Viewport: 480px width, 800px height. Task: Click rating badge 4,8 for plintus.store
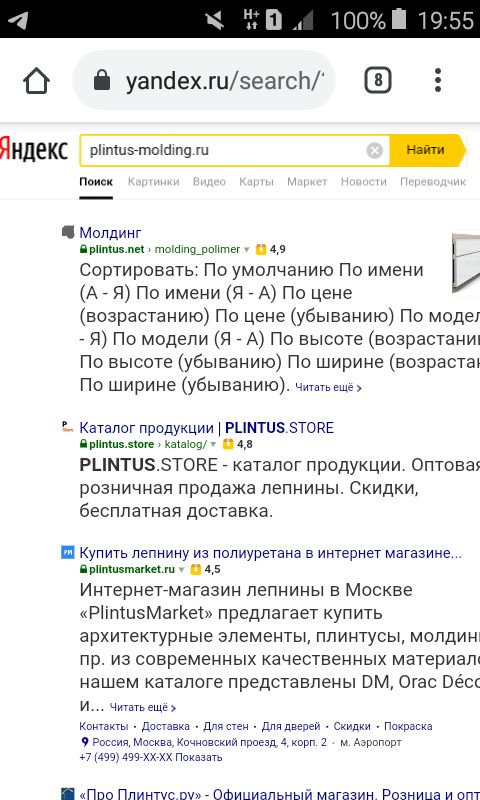238,444
